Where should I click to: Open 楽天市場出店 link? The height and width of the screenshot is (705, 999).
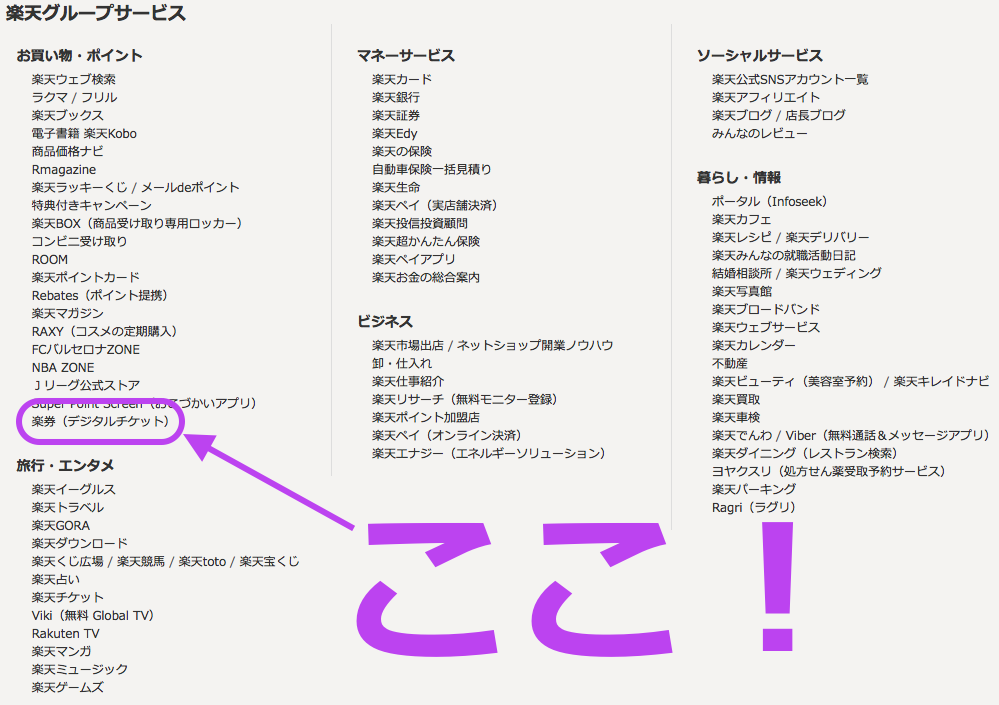tap(408, 345)
